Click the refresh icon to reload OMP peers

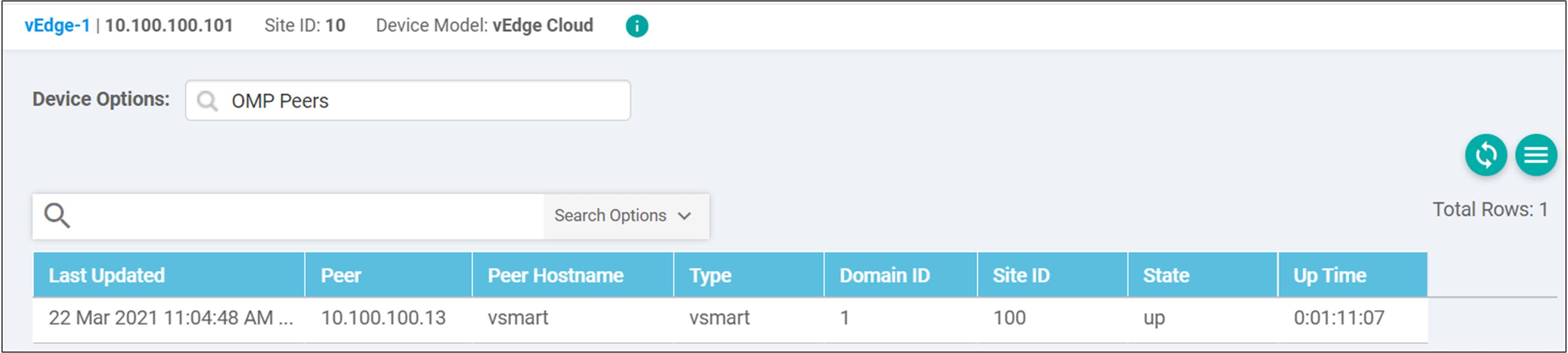[1486, 155]
